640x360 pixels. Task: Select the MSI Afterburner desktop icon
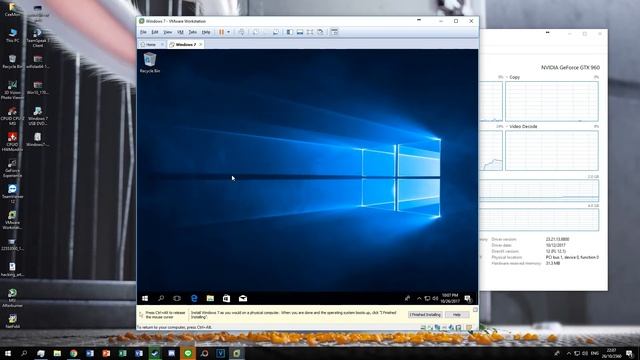tap(12, 298)
